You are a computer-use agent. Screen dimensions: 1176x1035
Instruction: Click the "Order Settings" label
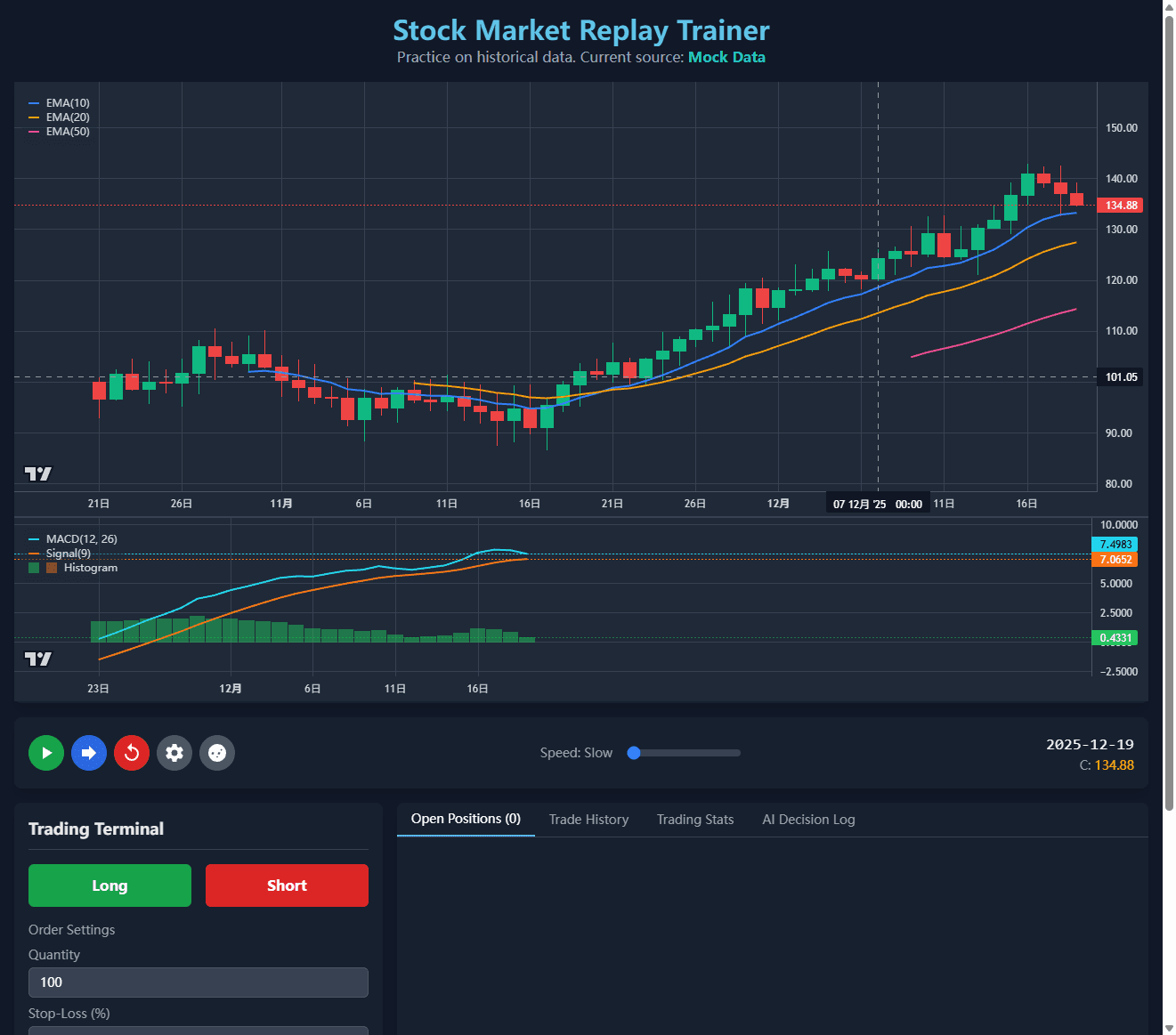(71, 930)
